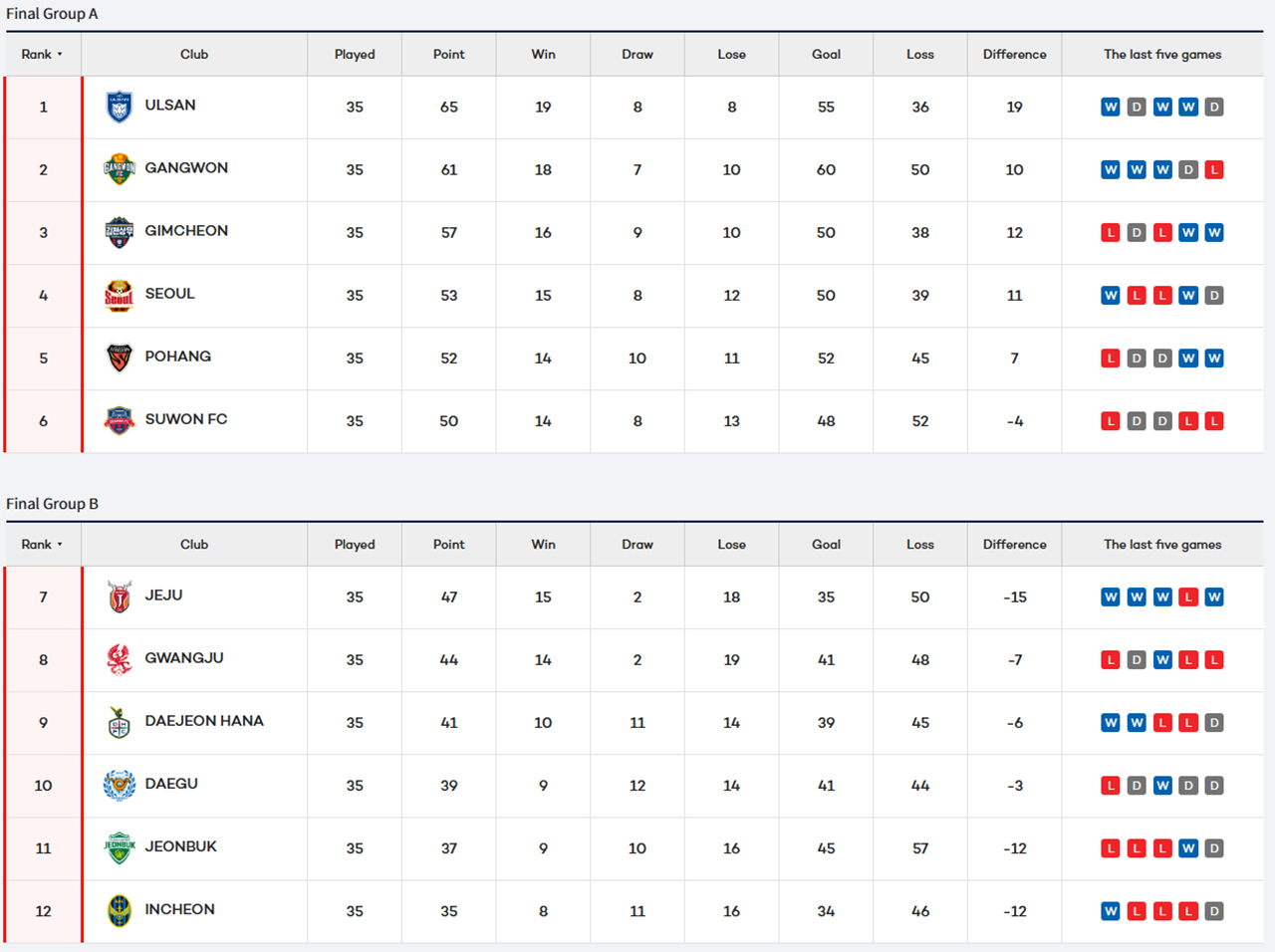Image resolution: width=1275 pixels, height=952 pixels.
Task: Open the SUWON FC club name link
Action: click(186, 419)
